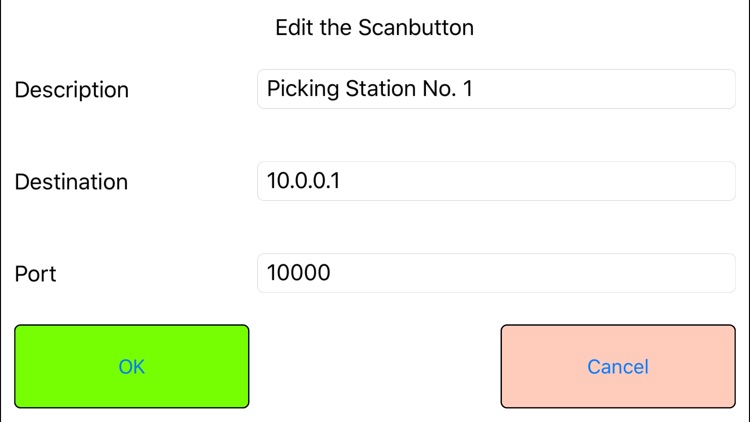Screen dimensions: 750x422
Task: Click the Description label
Action: coord(72,90)
